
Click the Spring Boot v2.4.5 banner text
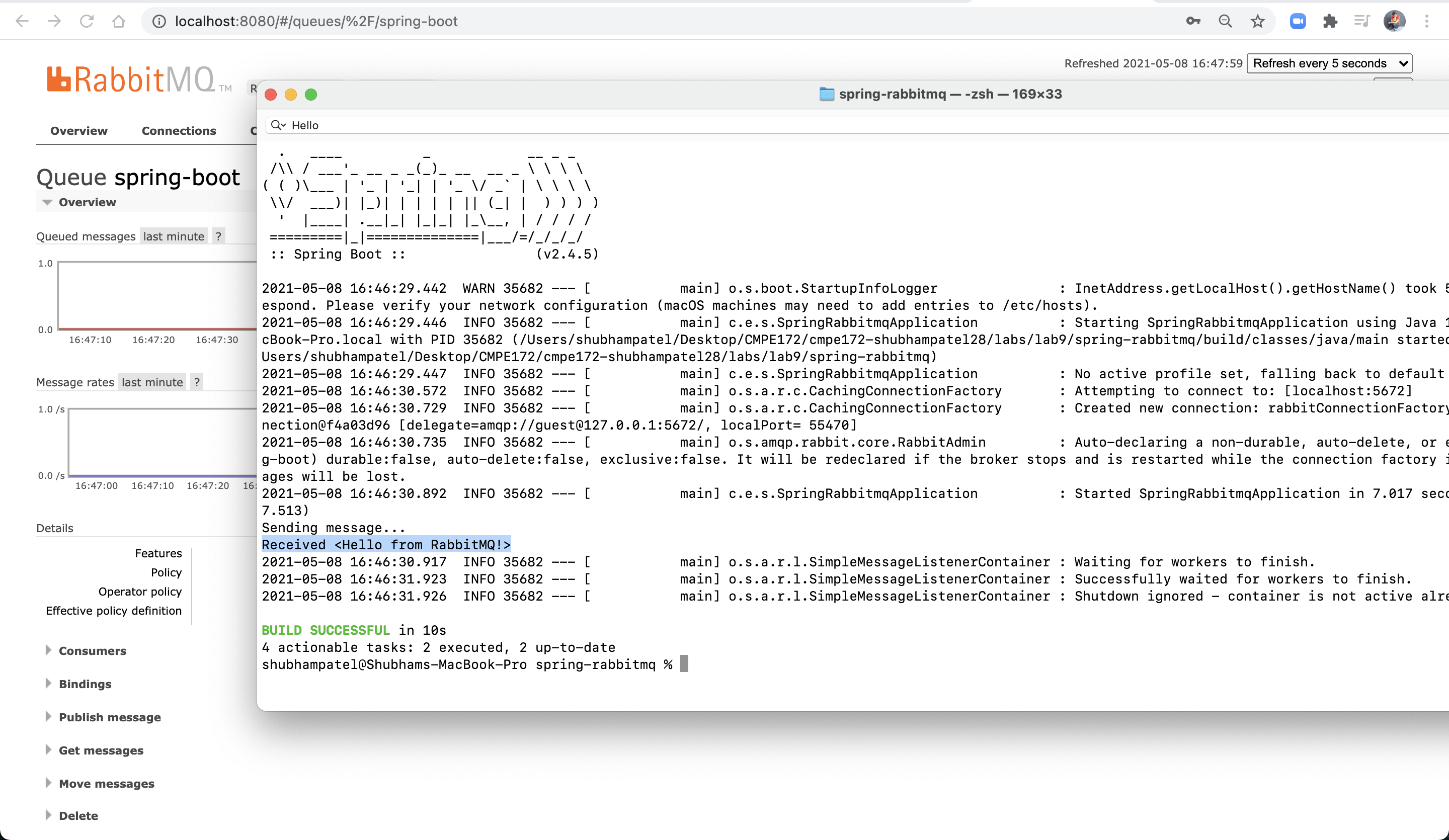[x=434, y=254]
